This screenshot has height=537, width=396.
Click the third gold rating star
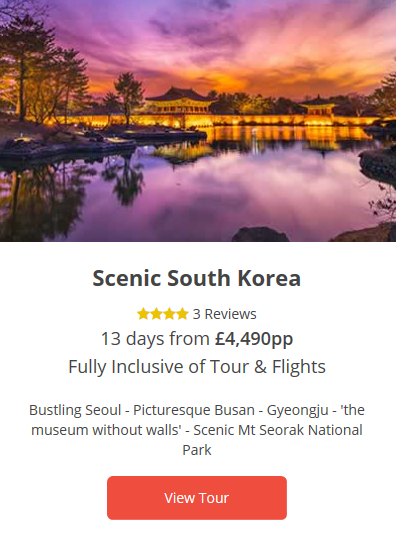point(169,314)
